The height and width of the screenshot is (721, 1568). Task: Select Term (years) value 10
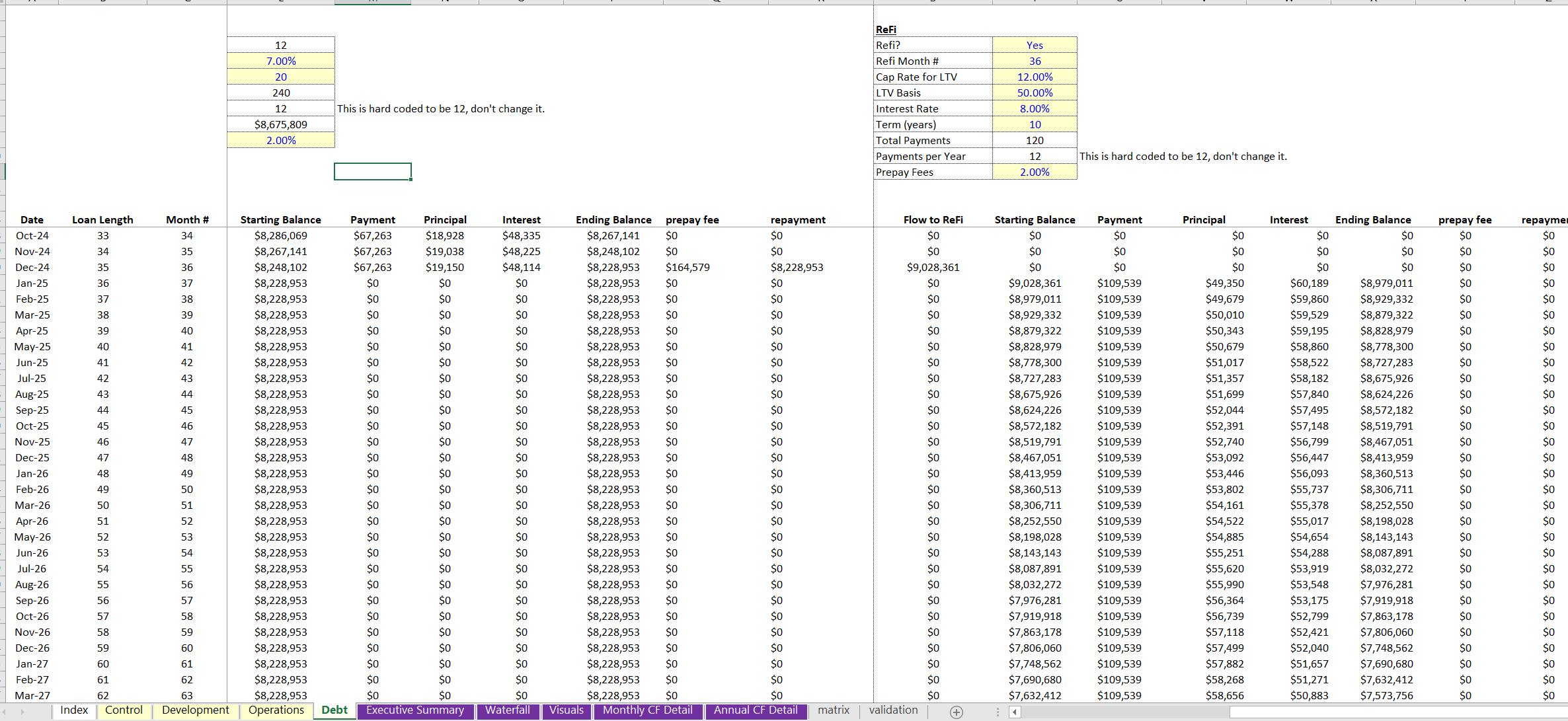click(x=1035, y=124)
